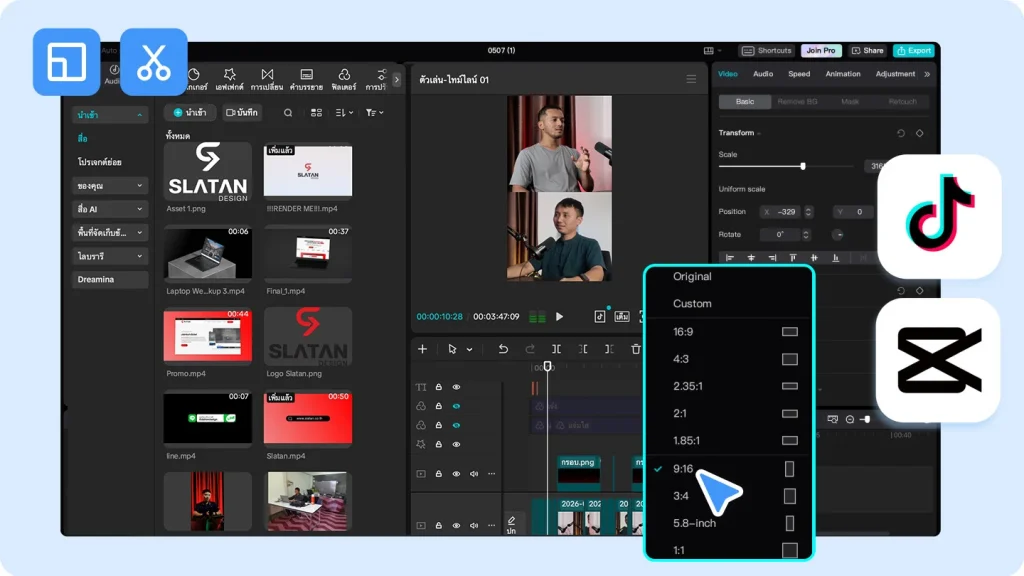Open the เอฟเฟกต์ effects star icon
Viewport: 1024px width, 576px height.
click(229, 74)
